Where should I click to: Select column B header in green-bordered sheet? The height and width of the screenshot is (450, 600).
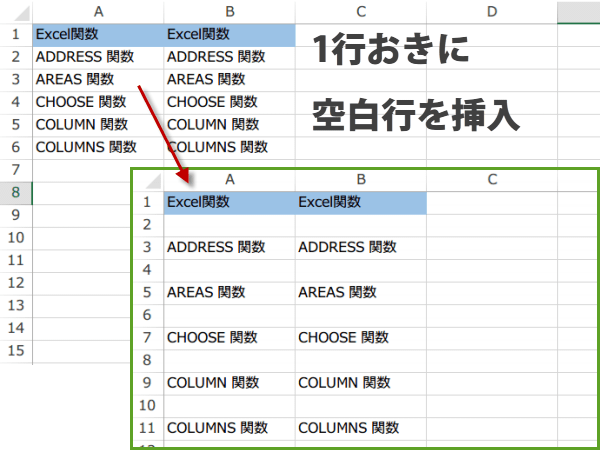pos(361,180)
